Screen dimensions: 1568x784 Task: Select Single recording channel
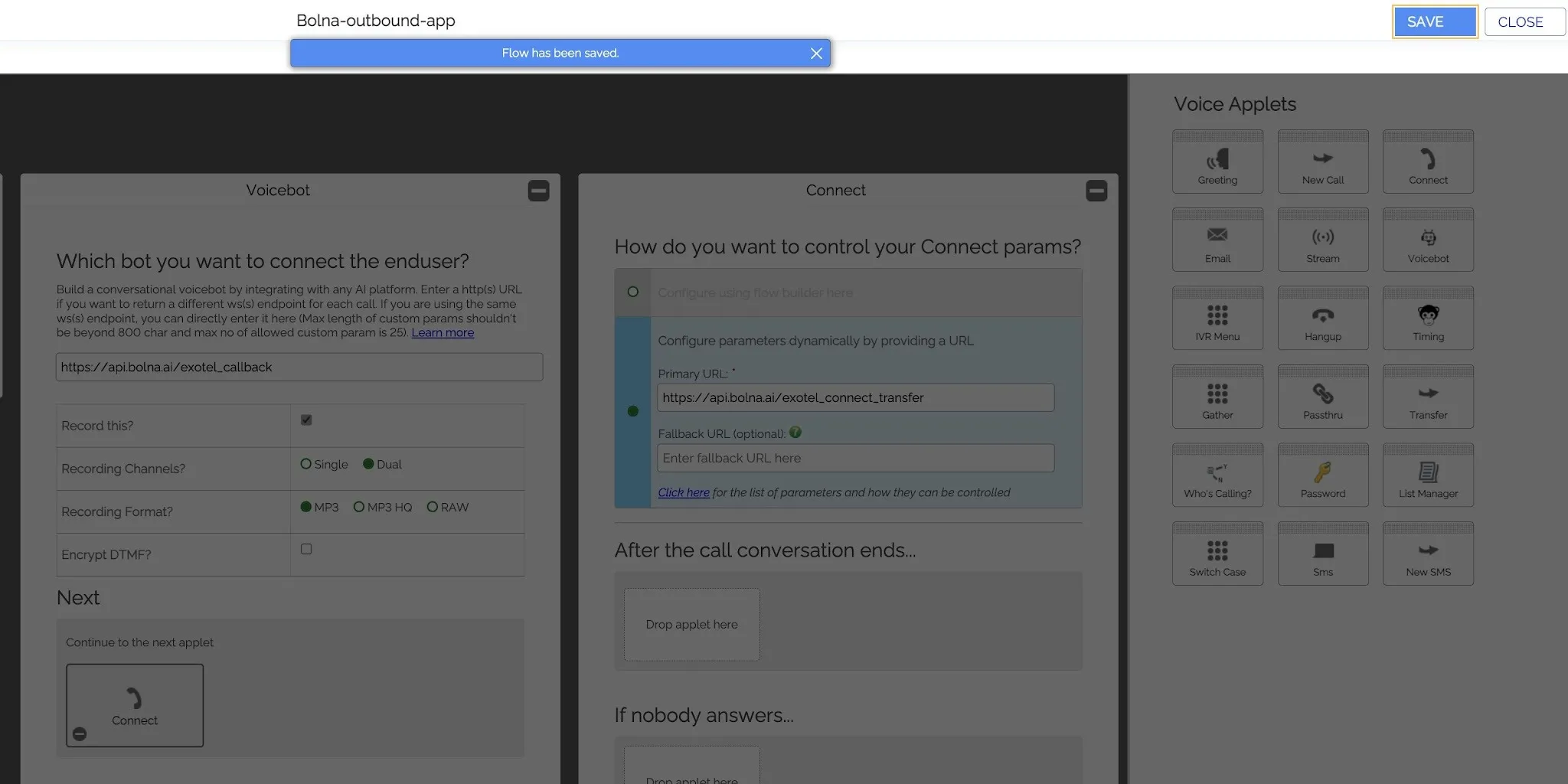(306, 464)
